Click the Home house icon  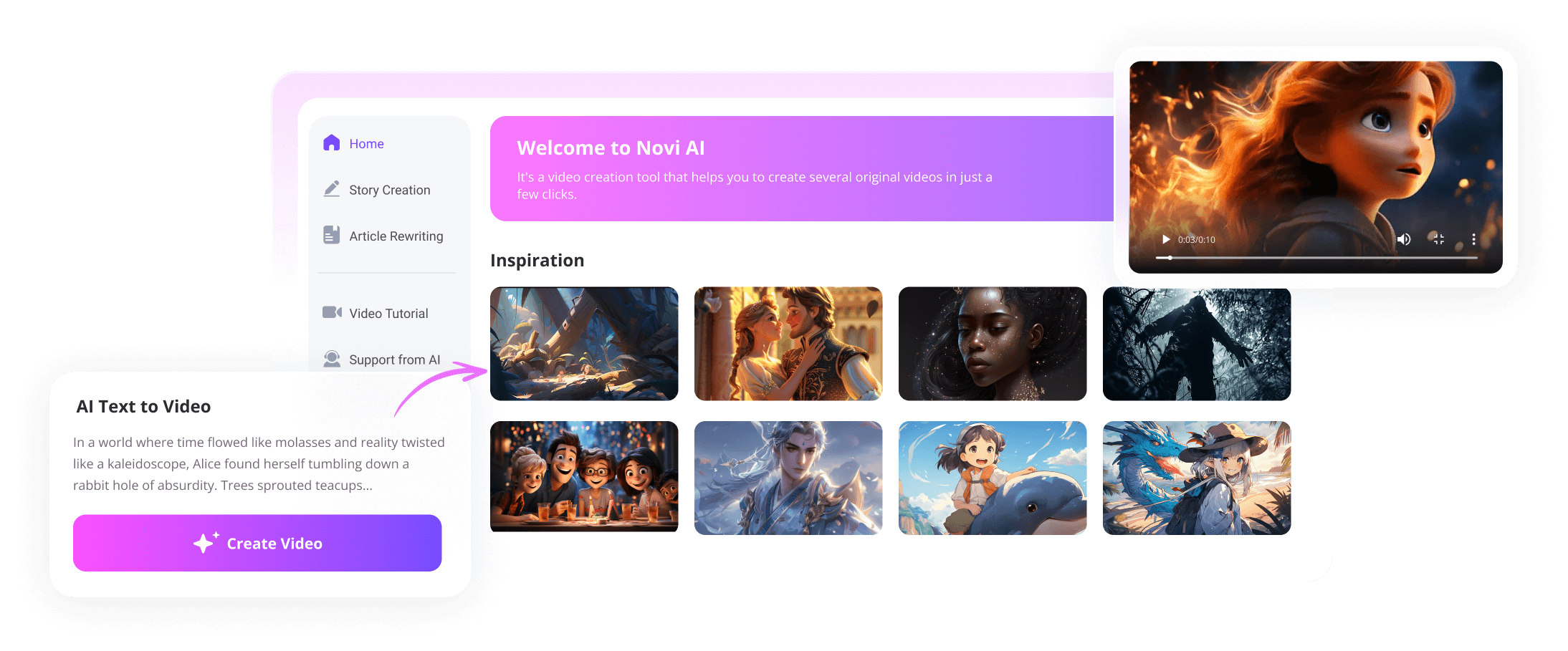331,143
